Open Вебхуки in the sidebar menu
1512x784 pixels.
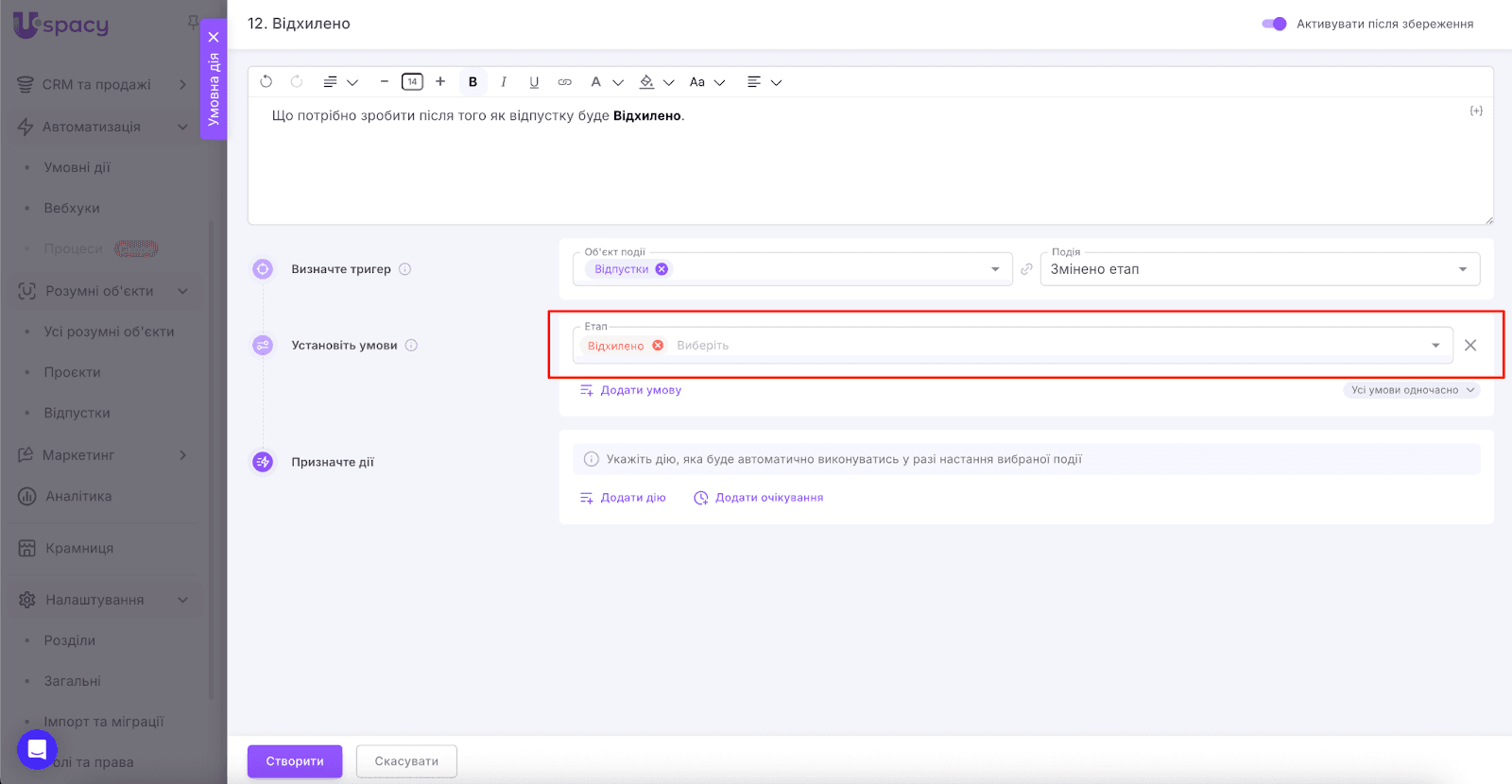pos(72,208)
